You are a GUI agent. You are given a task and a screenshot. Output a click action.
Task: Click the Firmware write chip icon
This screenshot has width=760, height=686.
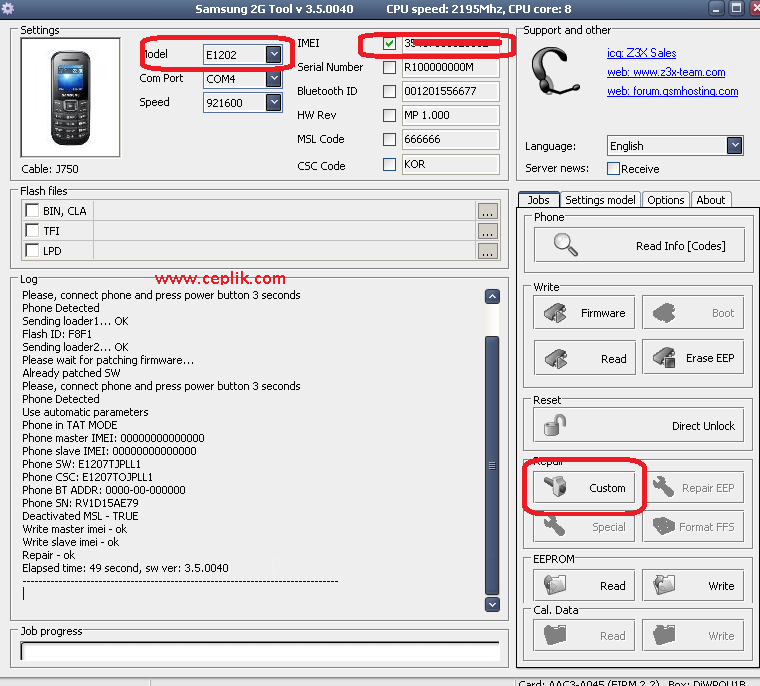tap(555, 313)
